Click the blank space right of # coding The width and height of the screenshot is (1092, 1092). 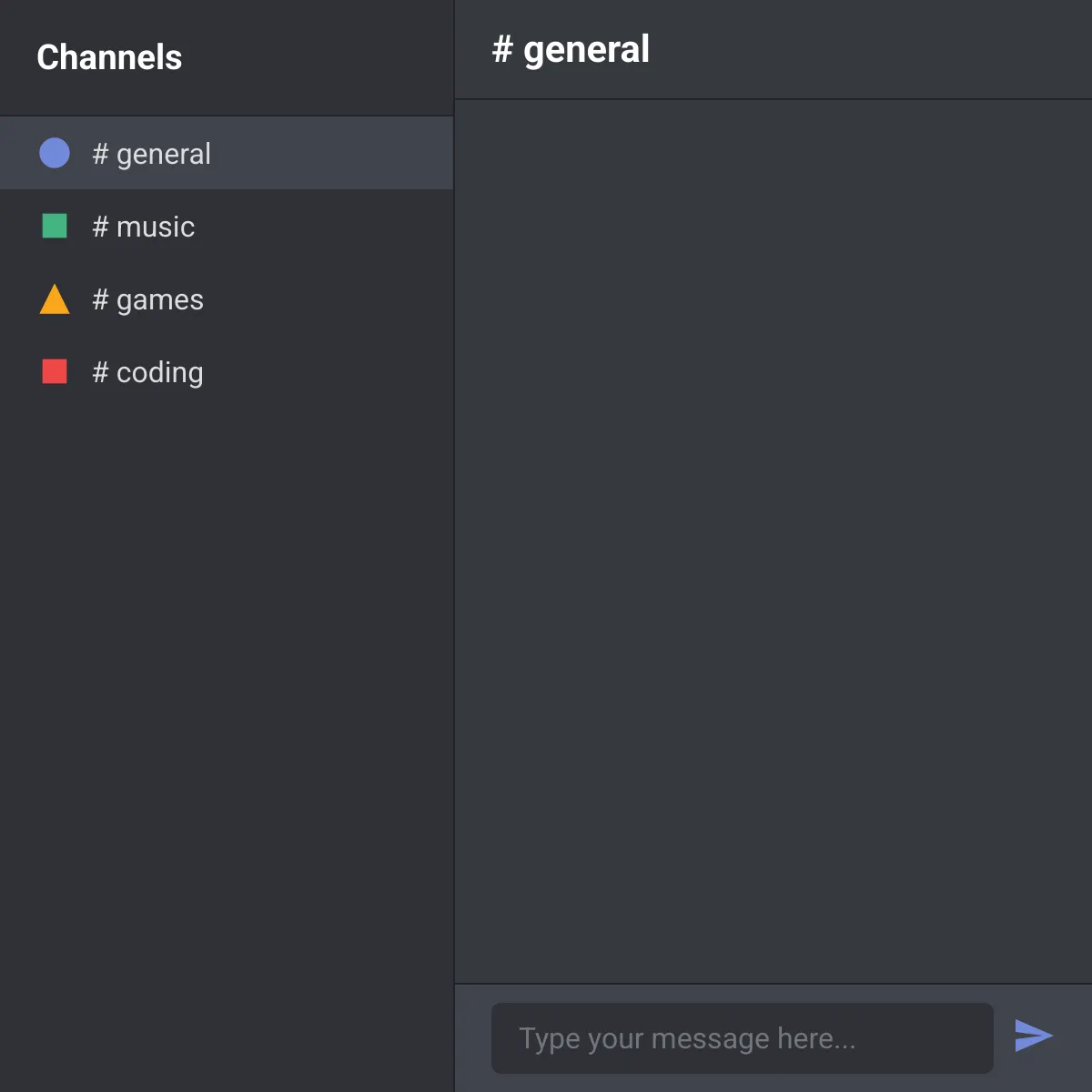329,371
